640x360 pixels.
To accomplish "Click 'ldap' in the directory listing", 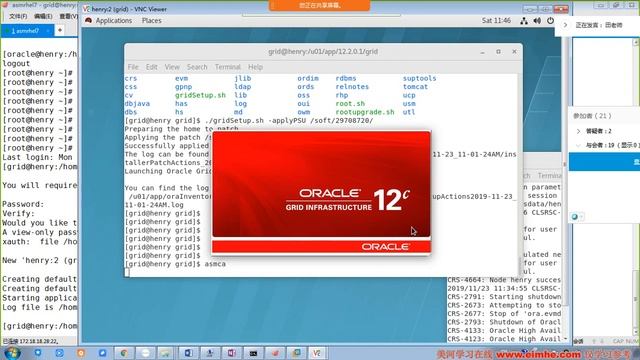I will click(x=242, y=87).
